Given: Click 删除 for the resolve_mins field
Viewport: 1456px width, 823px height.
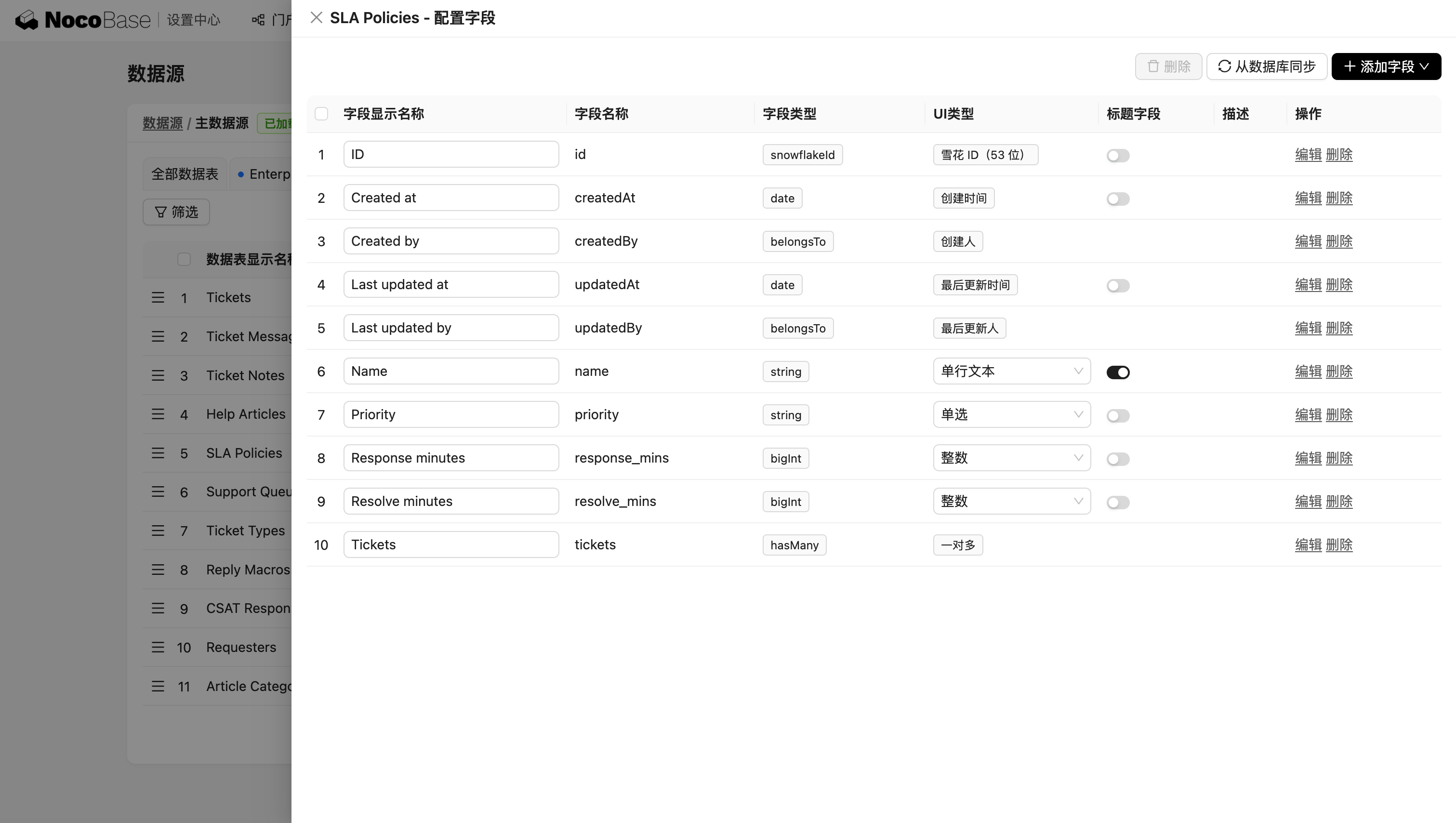Looking at the screenshot, I should pyautogui.click(x=1339, y=502).
